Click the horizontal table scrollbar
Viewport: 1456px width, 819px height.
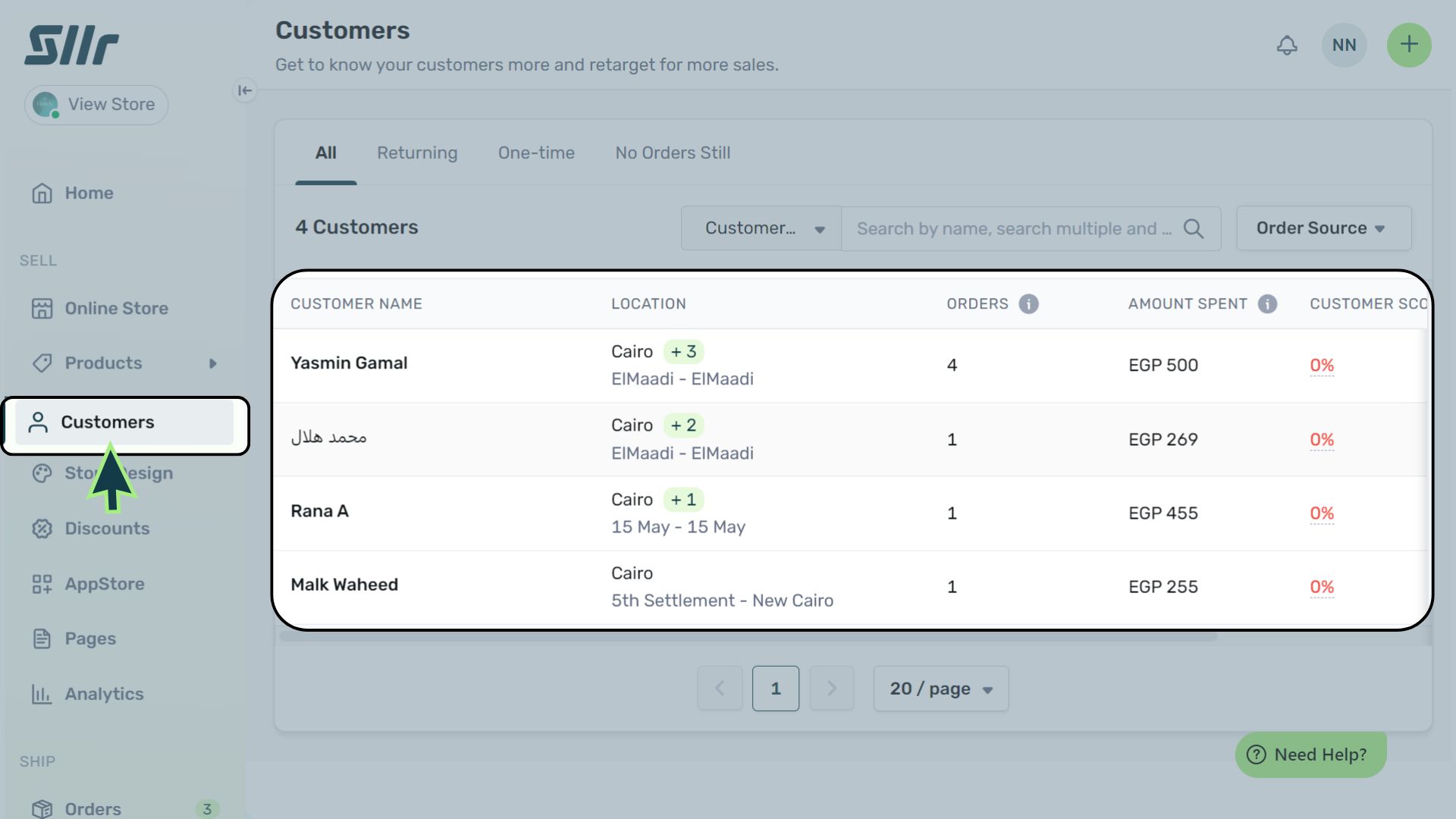point(748,637)
